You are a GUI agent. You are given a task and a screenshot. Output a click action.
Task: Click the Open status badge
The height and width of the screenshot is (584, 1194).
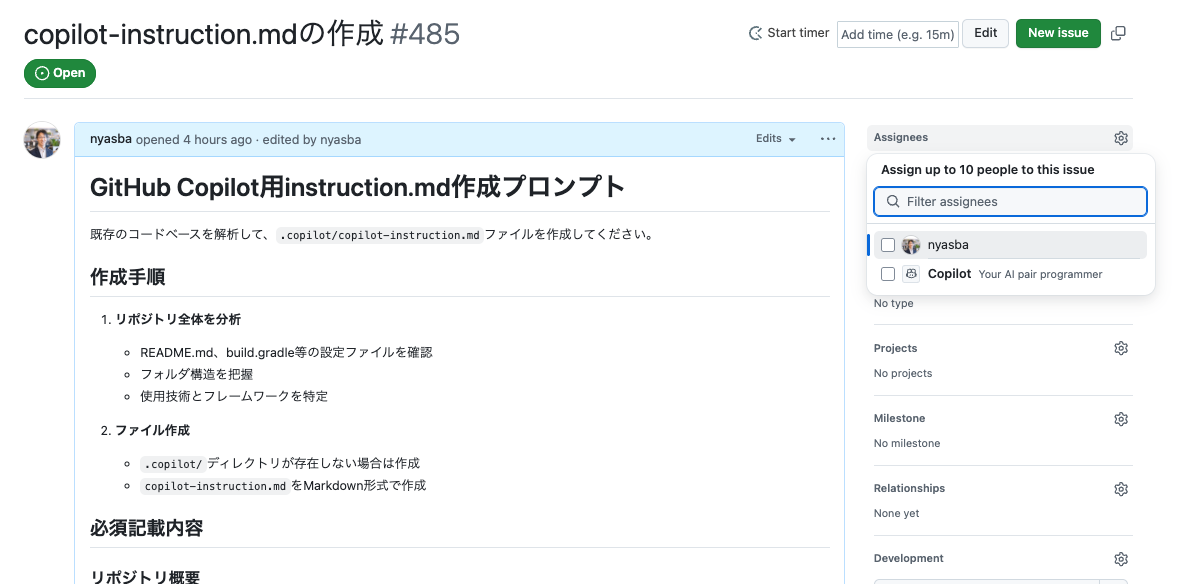coord(59,73)
